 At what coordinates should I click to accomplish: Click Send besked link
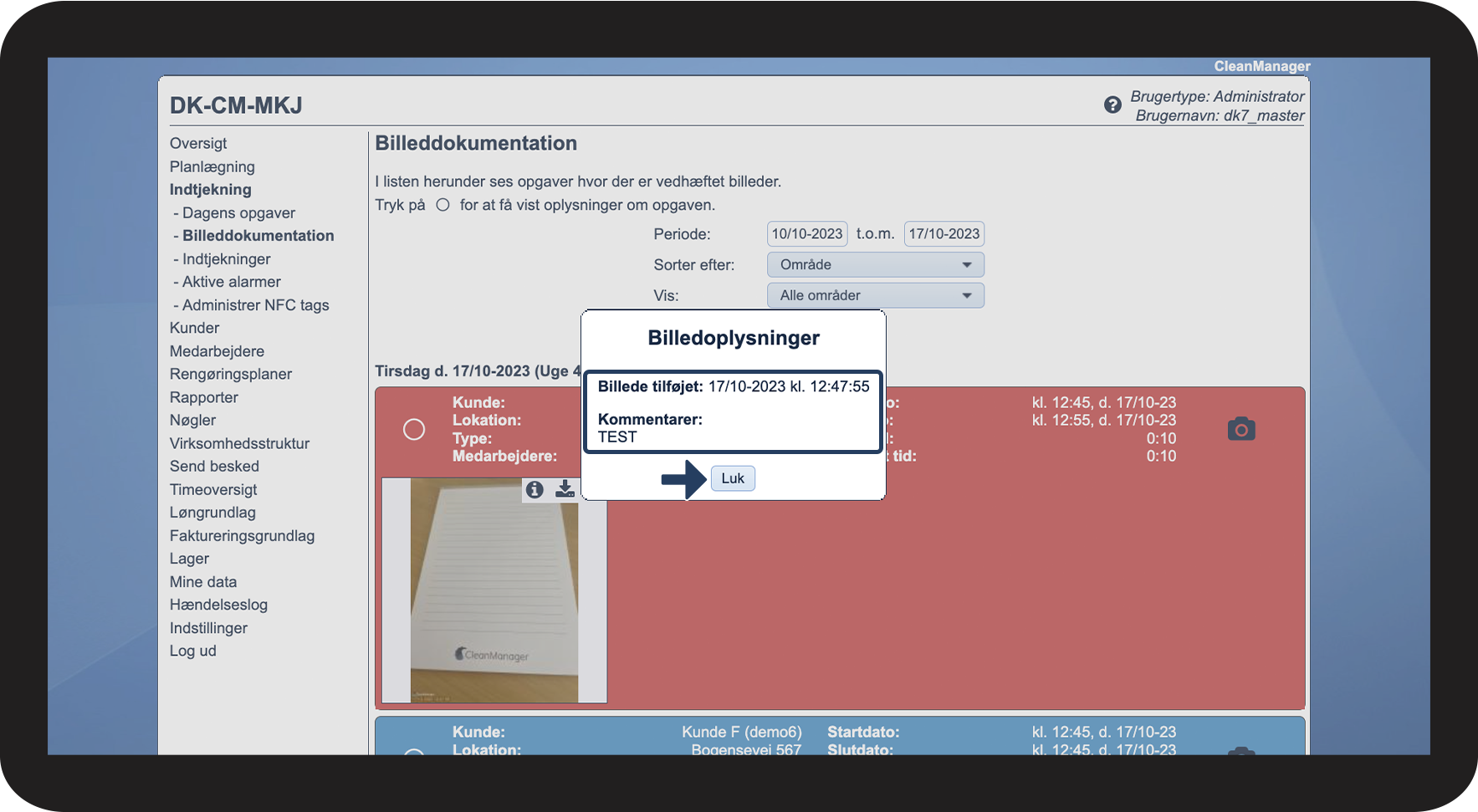215,466
